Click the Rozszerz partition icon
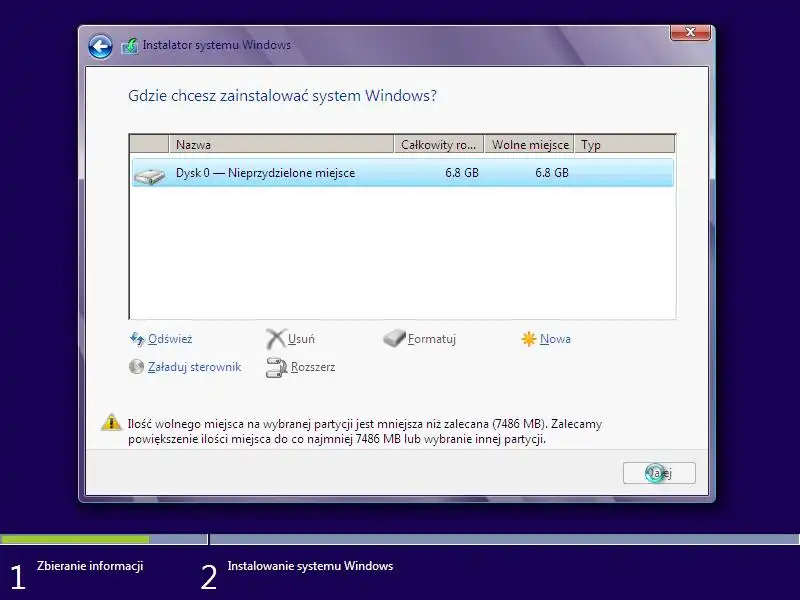Image resolution: width=800 pixels, height=600 pixels. (x=277, y=367)
